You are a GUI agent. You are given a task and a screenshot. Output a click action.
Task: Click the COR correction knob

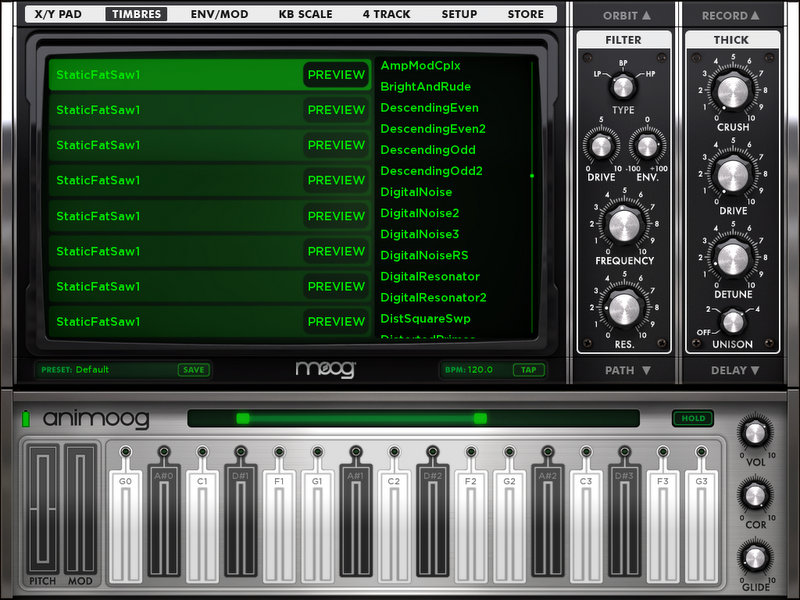755,495
